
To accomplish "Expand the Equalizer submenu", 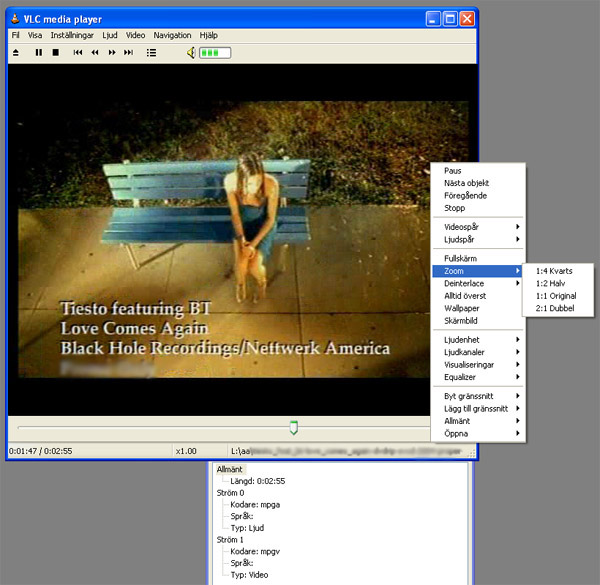I will click(x=478, y=377).
